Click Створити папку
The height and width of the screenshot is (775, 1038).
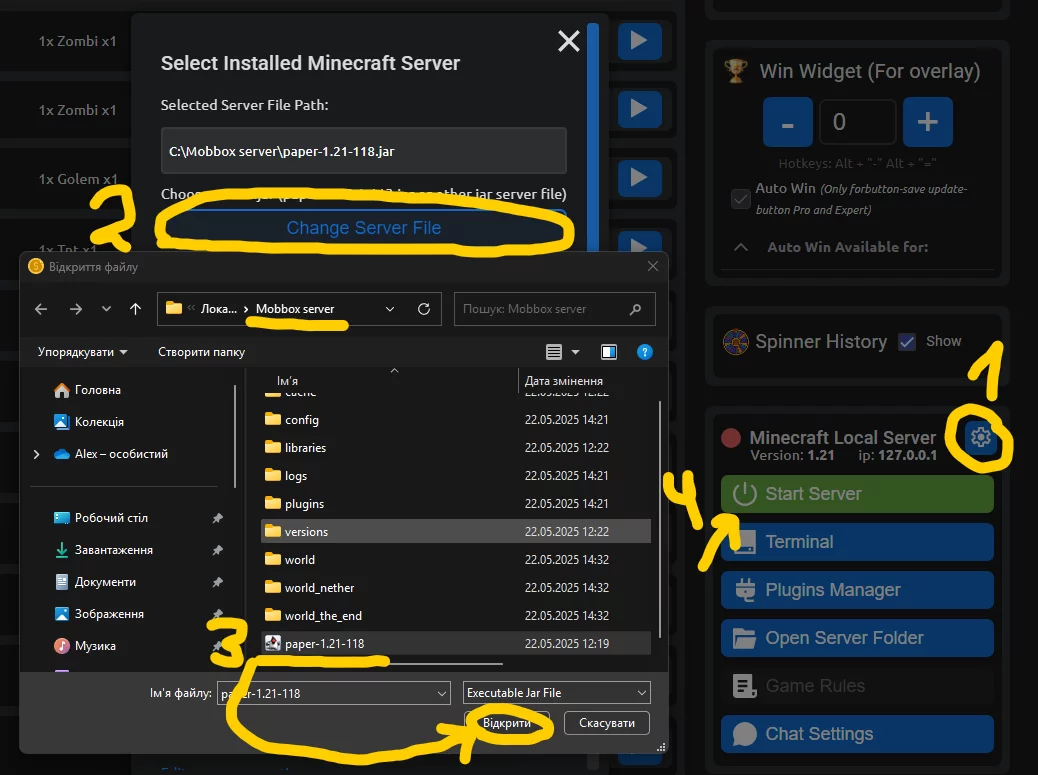[201, 352]
